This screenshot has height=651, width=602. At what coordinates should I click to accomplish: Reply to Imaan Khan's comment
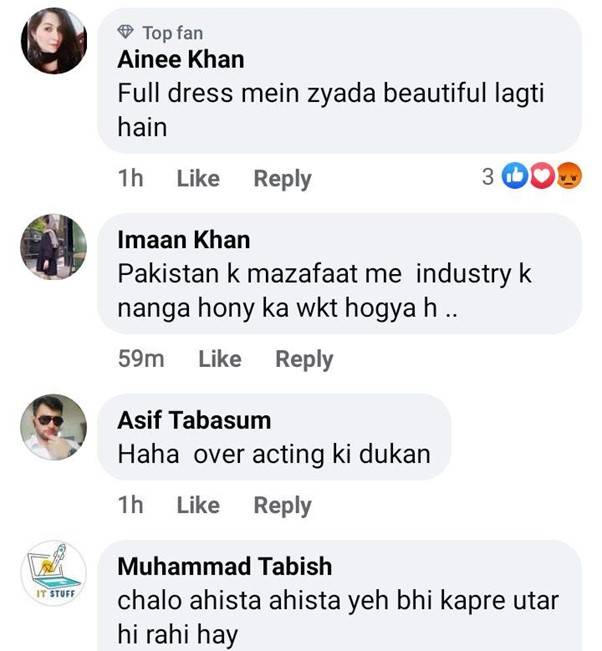coord(304,359)
